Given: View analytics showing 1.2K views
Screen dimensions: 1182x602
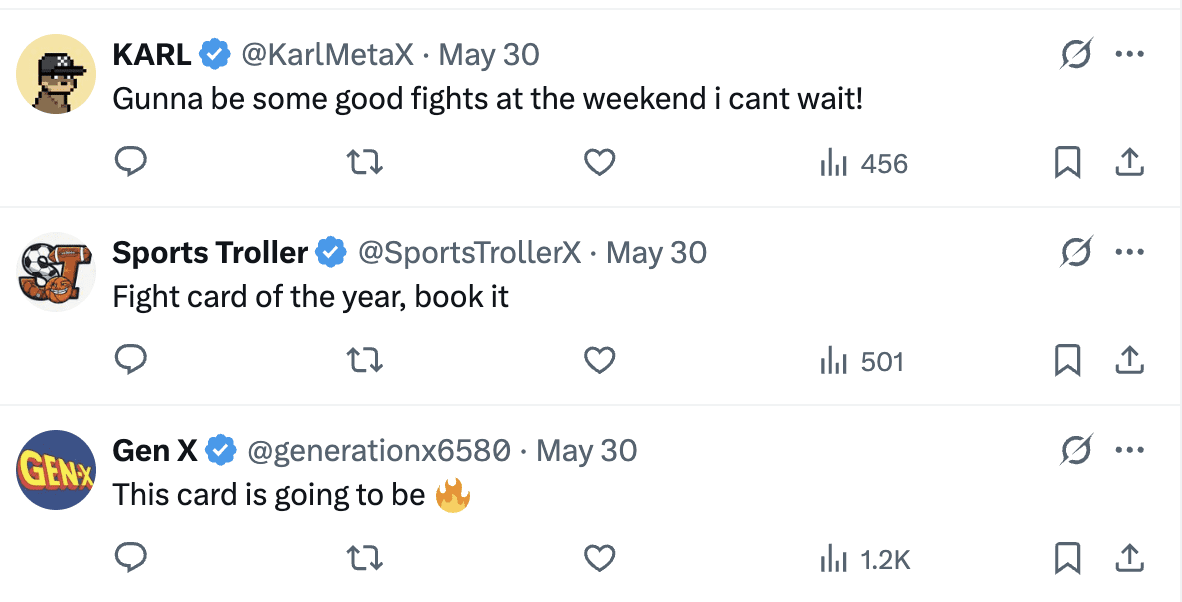Looking at the screenshot, I should pos(865,558).
